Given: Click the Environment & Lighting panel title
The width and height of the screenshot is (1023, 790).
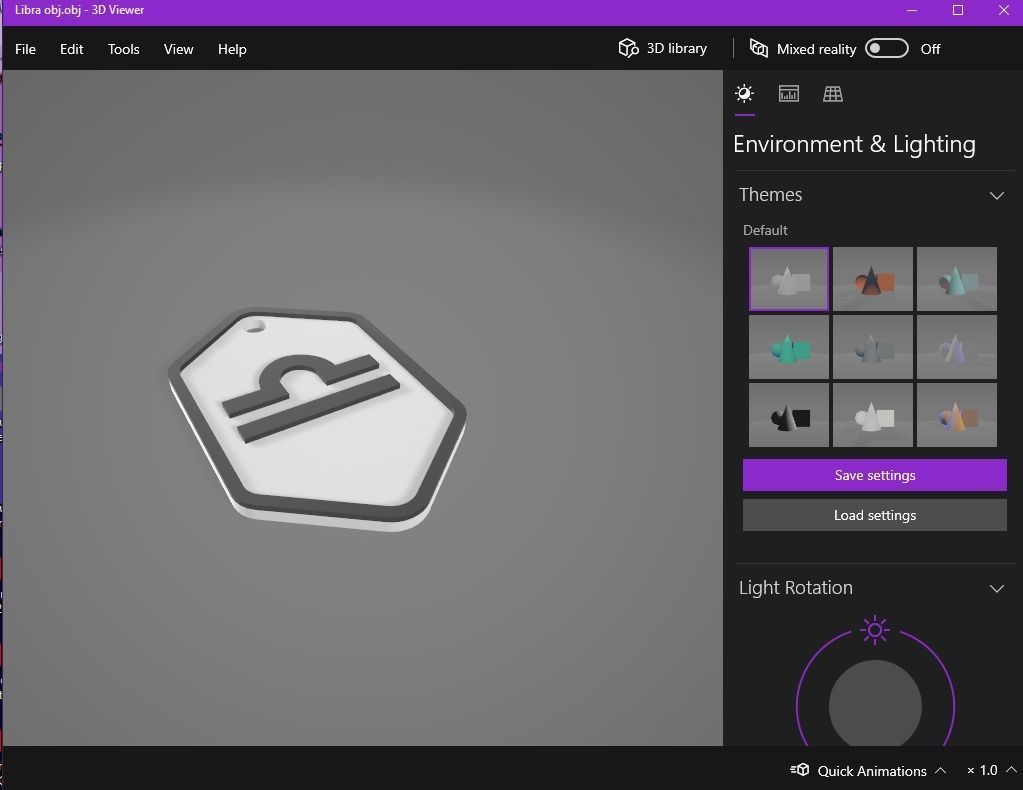Looking at the screenshot, I should (854, 144).
